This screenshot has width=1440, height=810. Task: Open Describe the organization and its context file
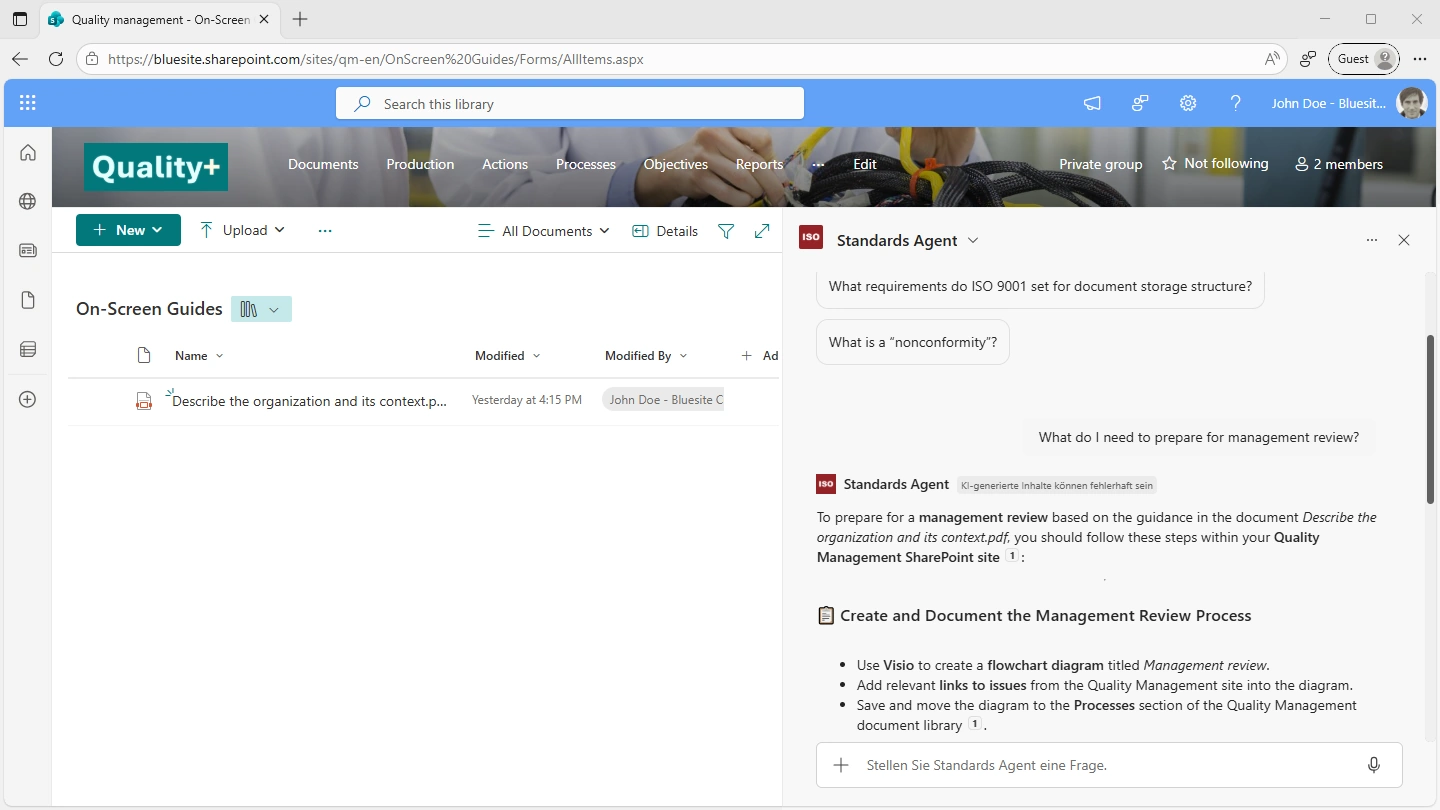tap(309, 401)
